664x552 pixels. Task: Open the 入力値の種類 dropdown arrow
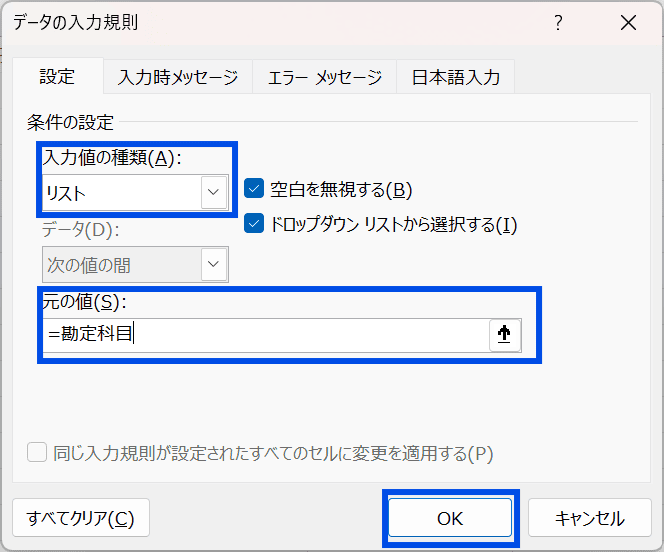pos(213,192)
